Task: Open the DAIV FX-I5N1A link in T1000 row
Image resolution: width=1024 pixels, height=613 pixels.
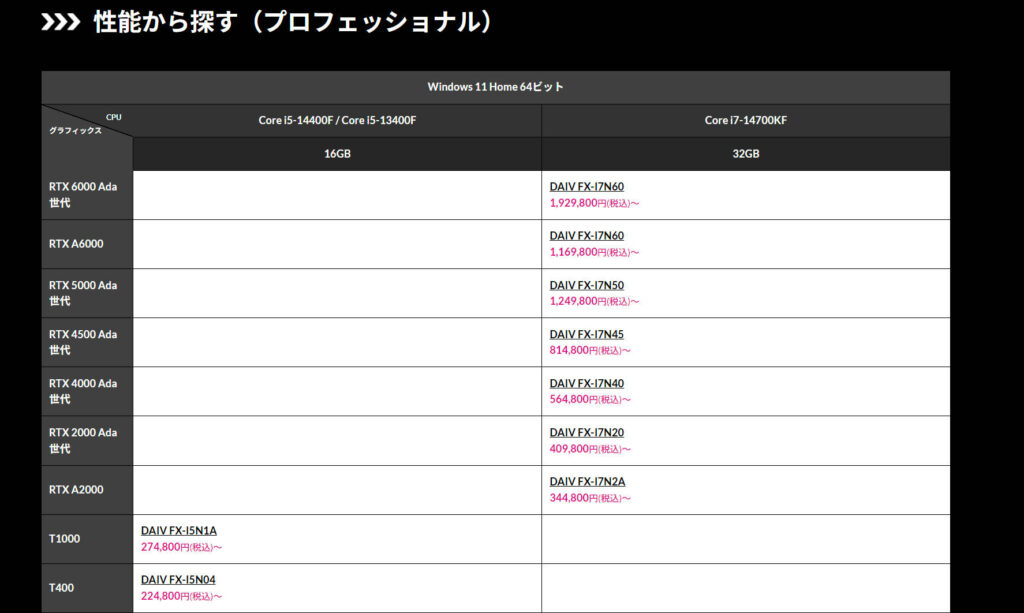Action: tap(178, 530)
